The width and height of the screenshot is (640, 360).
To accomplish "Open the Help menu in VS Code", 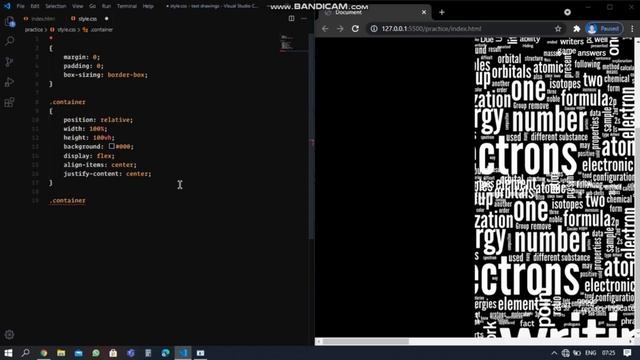I will 148,6.
